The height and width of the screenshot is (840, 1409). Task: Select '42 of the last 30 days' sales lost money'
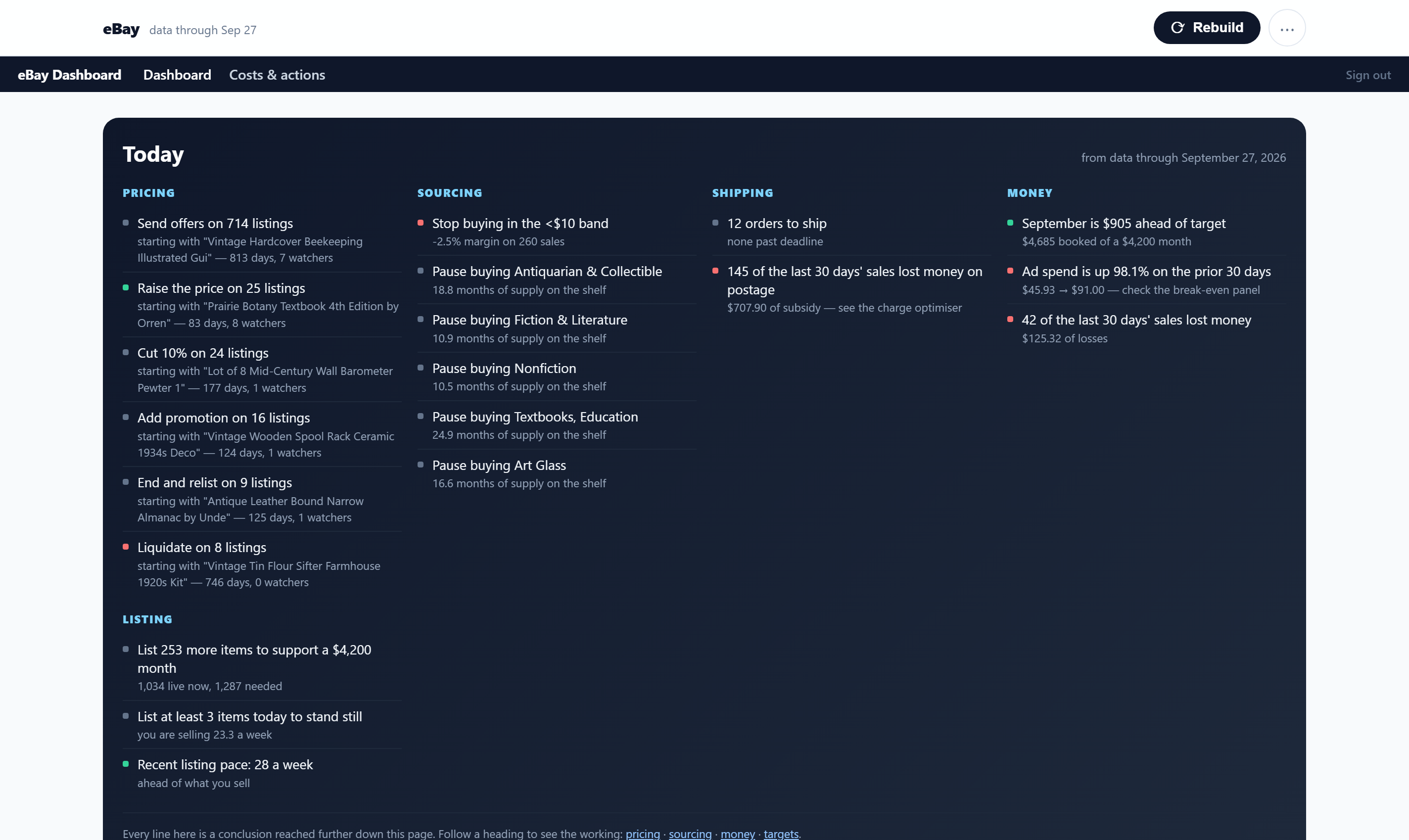coord(1136,320)
